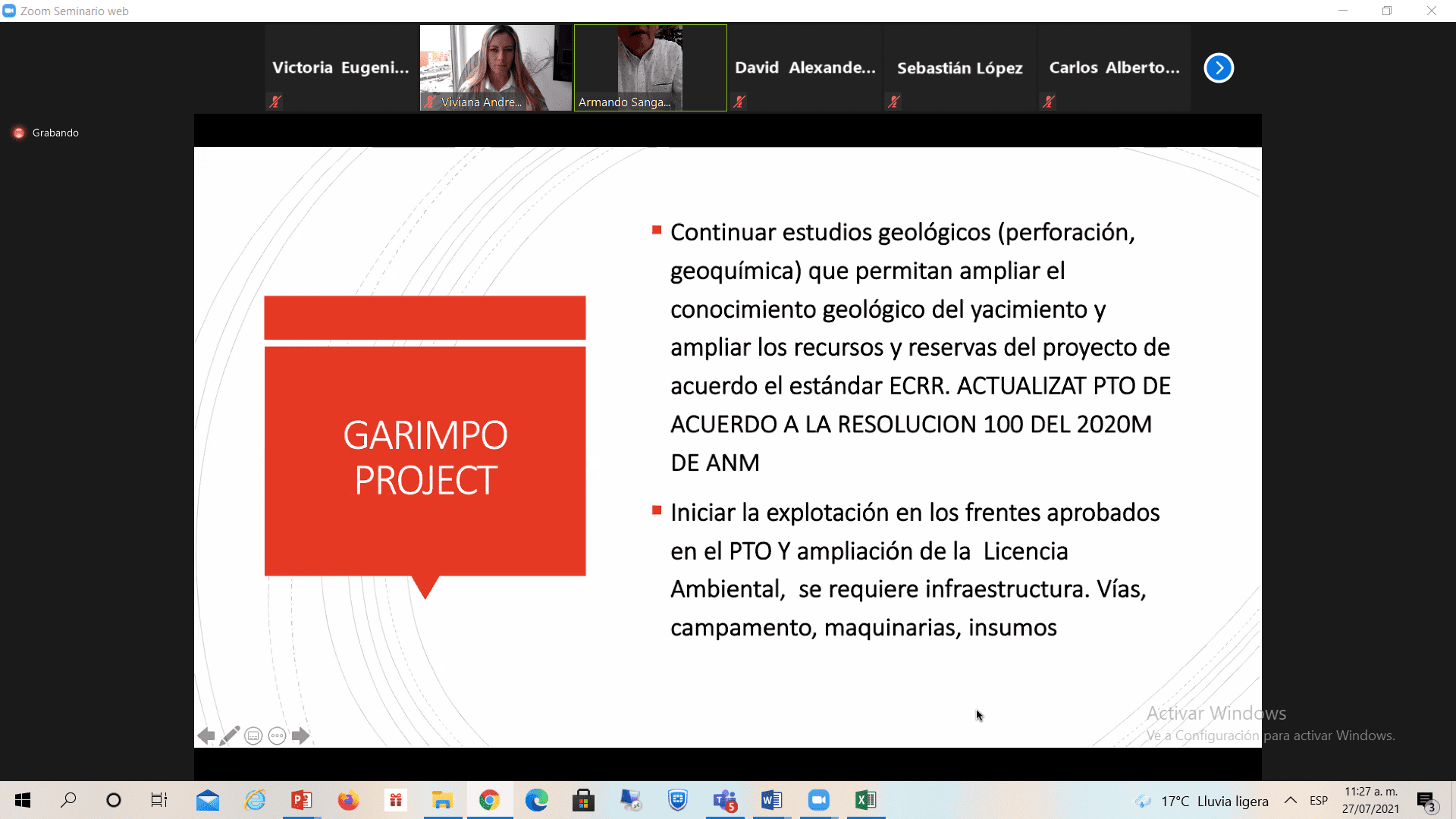Open Task View in taskbar

(159, 800)
